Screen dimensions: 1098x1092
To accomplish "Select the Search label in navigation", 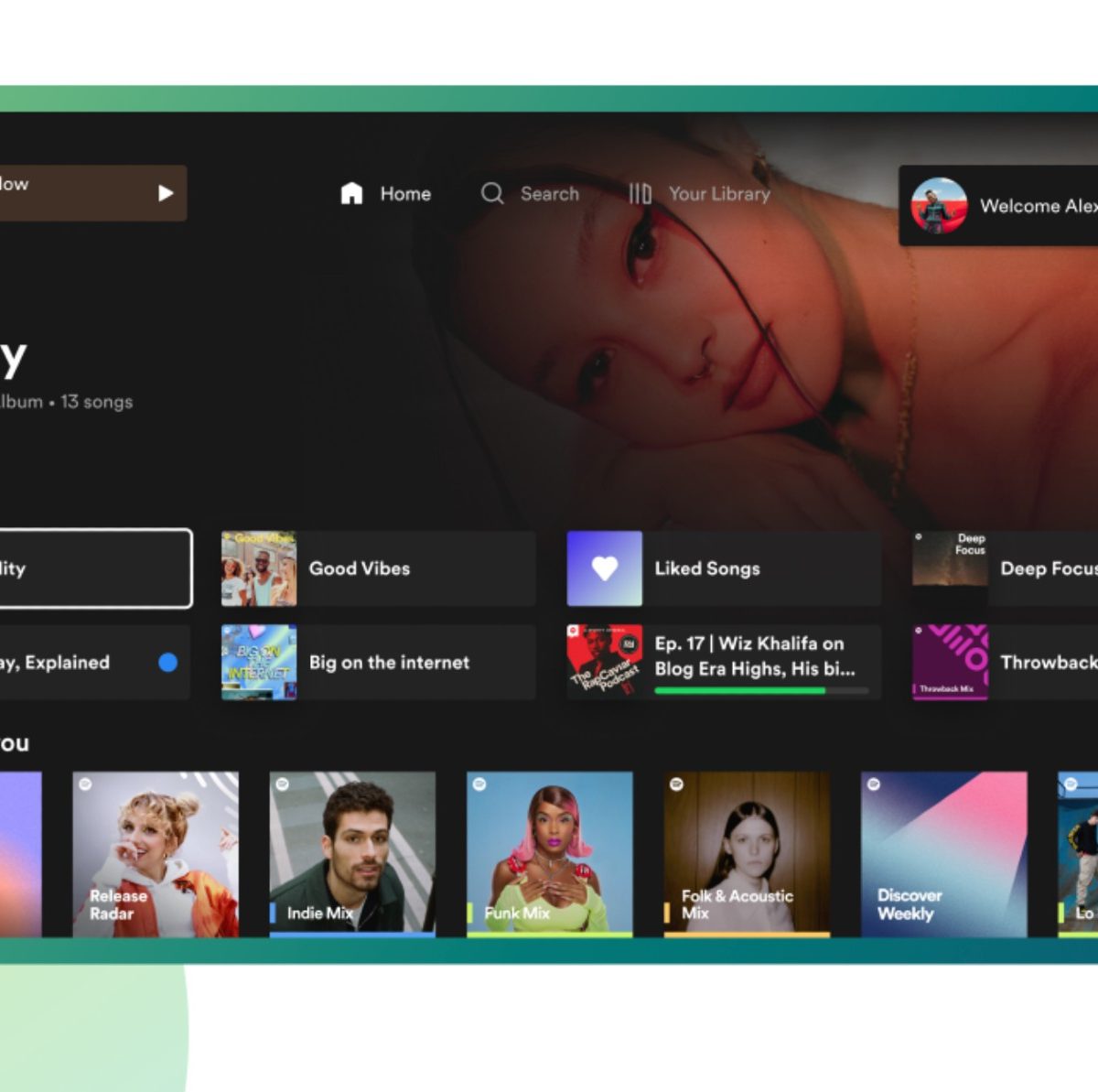I will click(549, 194).
